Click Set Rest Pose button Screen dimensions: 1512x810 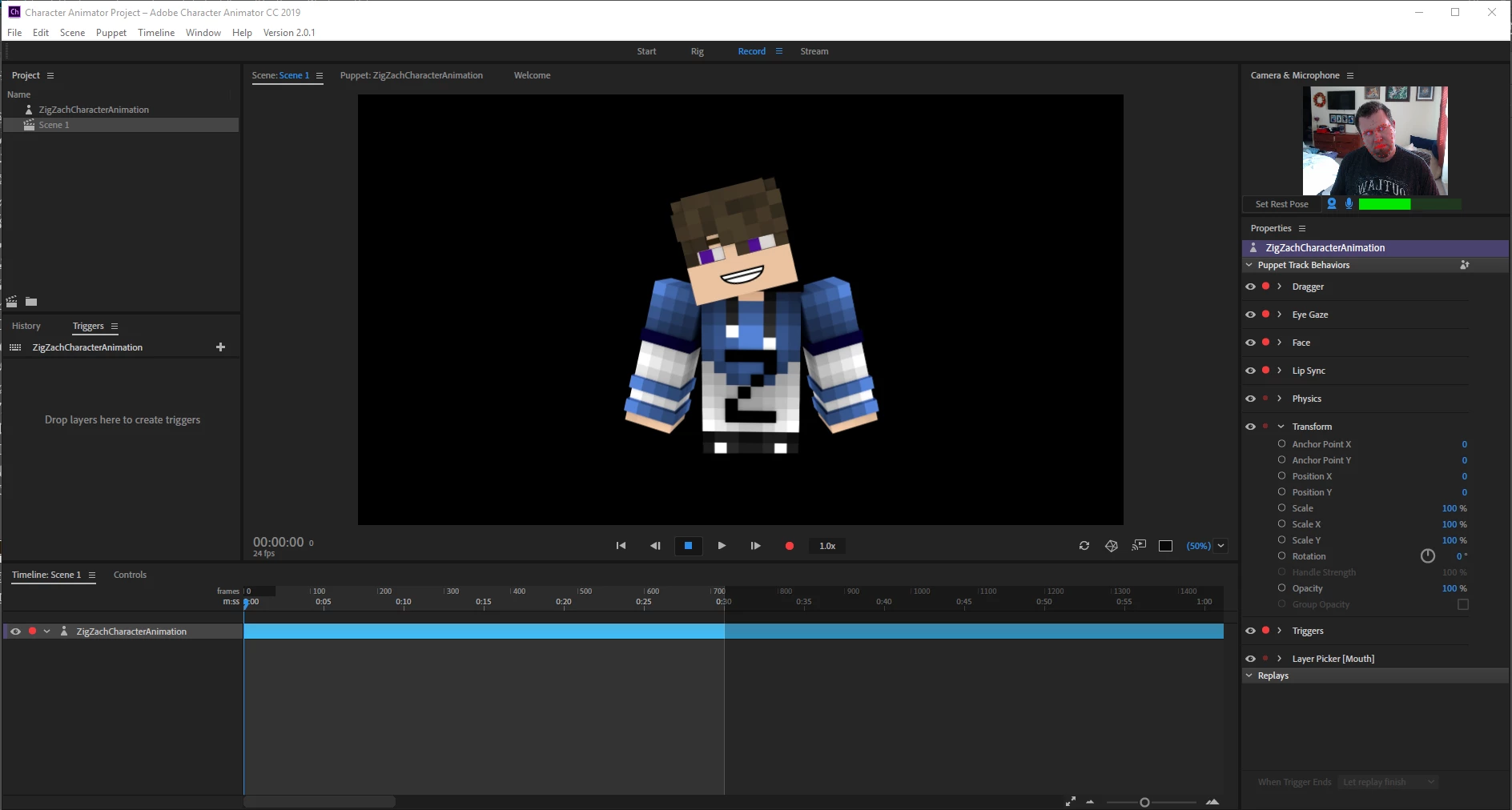point(1282,204)
